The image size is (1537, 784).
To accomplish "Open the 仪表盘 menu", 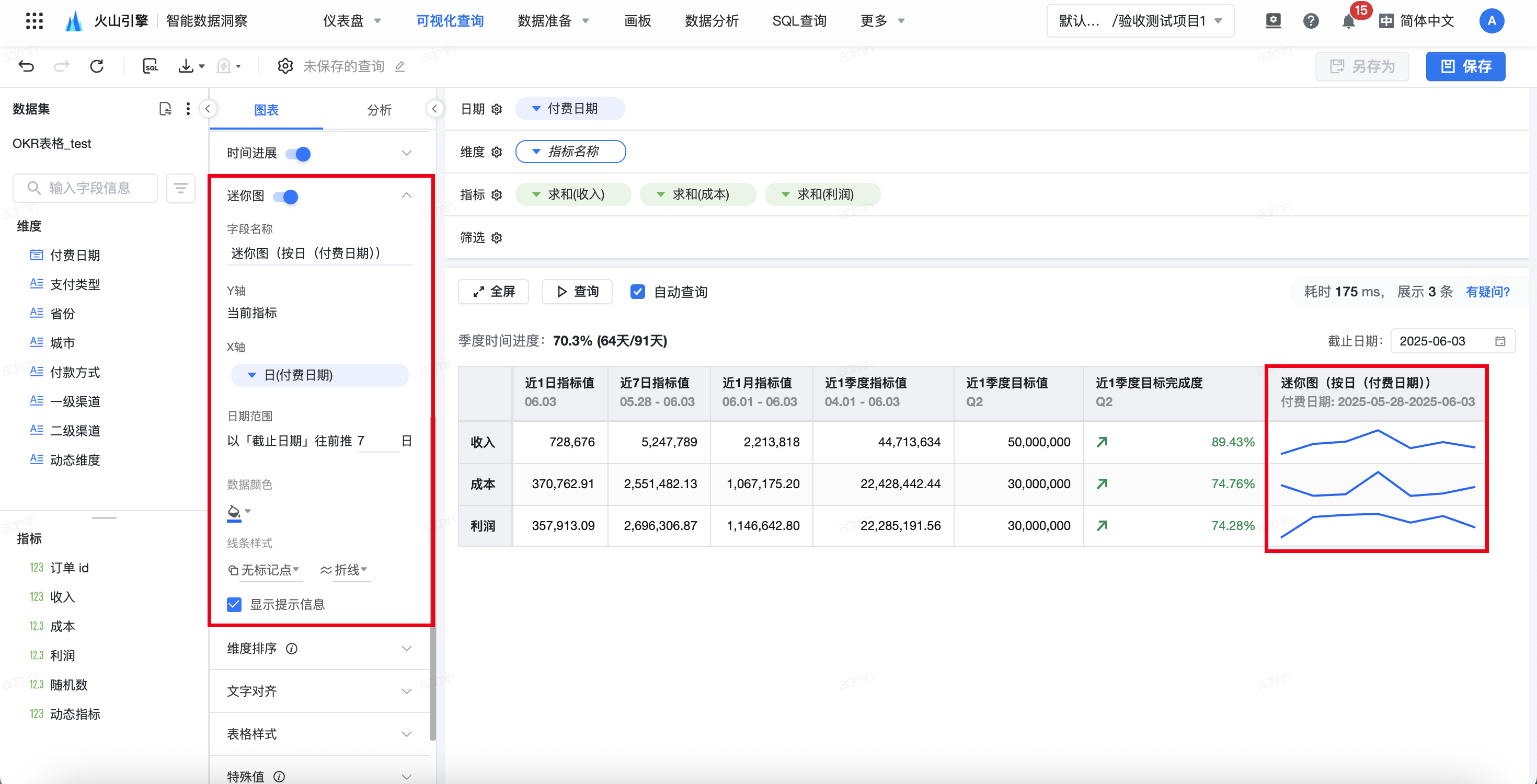I will click(351, 21).
